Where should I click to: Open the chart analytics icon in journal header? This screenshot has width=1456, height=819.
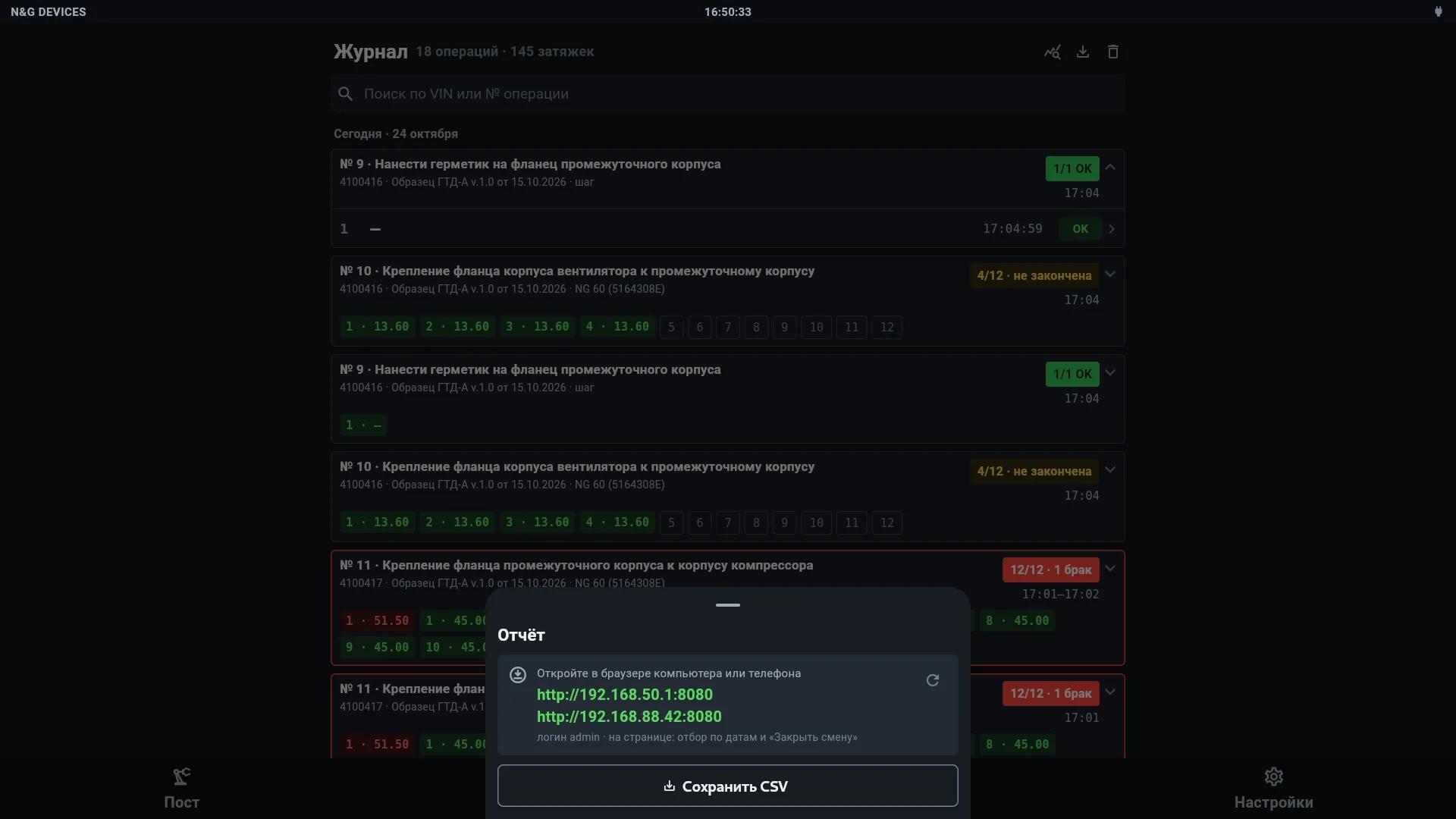[x=1052, y=52]
